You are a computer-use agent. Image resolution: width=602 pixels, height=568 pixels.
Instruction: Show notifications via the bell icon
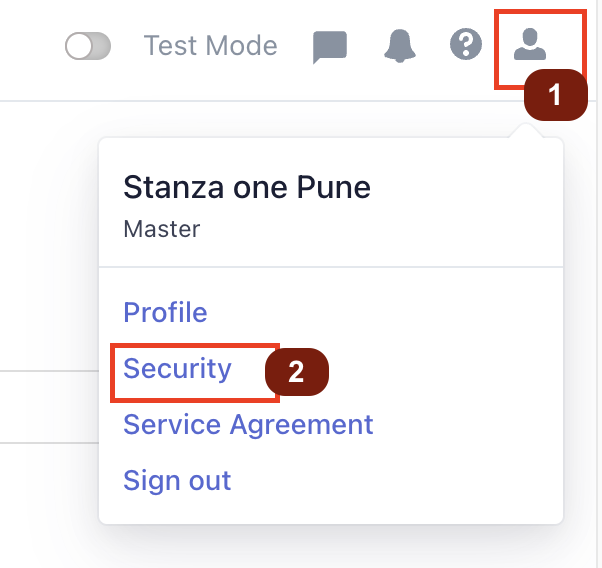coord(400,45)
